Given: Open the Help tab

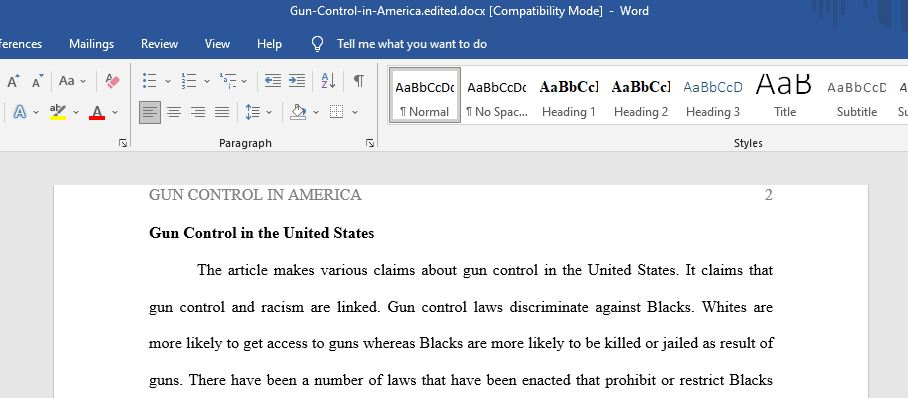Looking at the screenshot, I should 269,44.
